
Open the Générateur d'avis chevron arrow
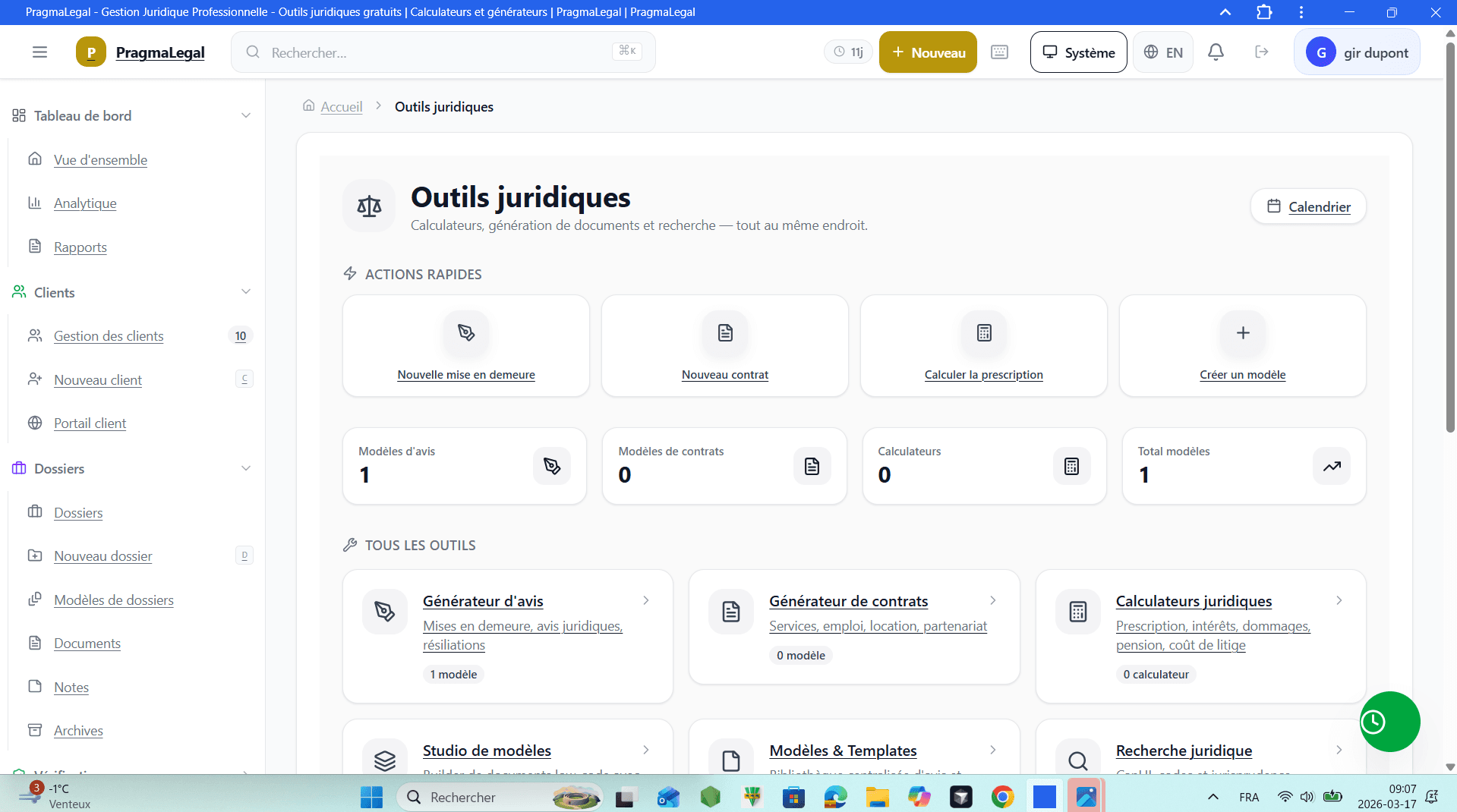pos(646,600)
